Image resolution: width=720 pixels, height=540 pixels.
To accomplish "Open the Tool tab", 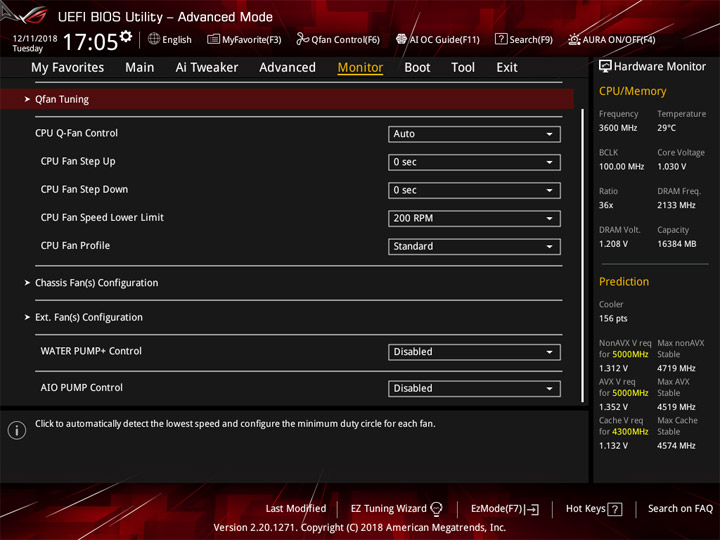I will (463, 68).
